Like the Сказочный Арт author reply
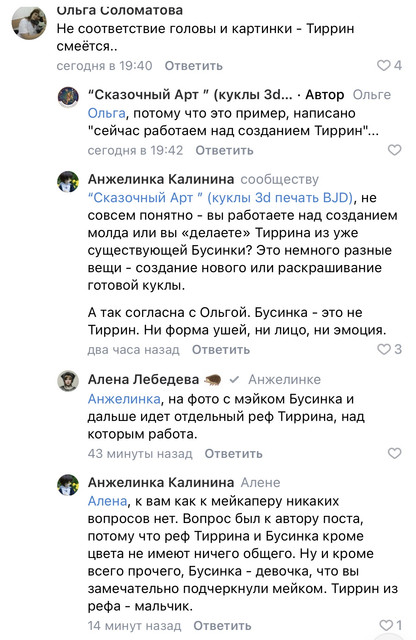This screenshot has width=416, height=640. tap(394, 150)
